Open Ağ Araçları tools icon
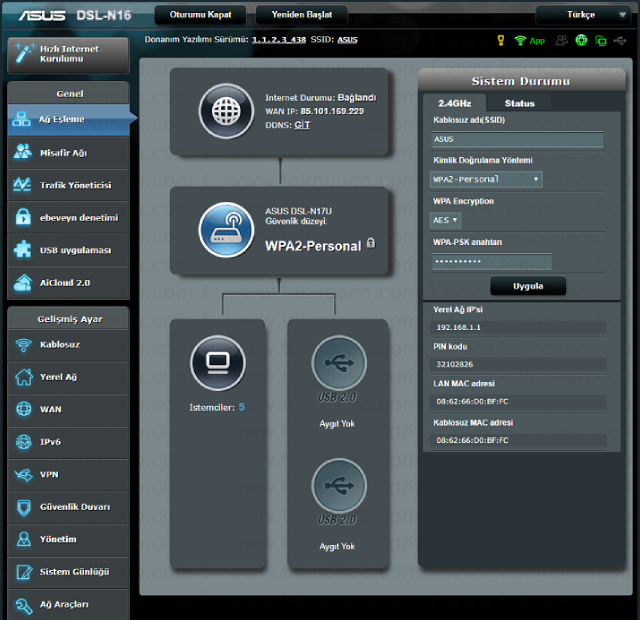This screenshot has width=640, height=620. 24,606
